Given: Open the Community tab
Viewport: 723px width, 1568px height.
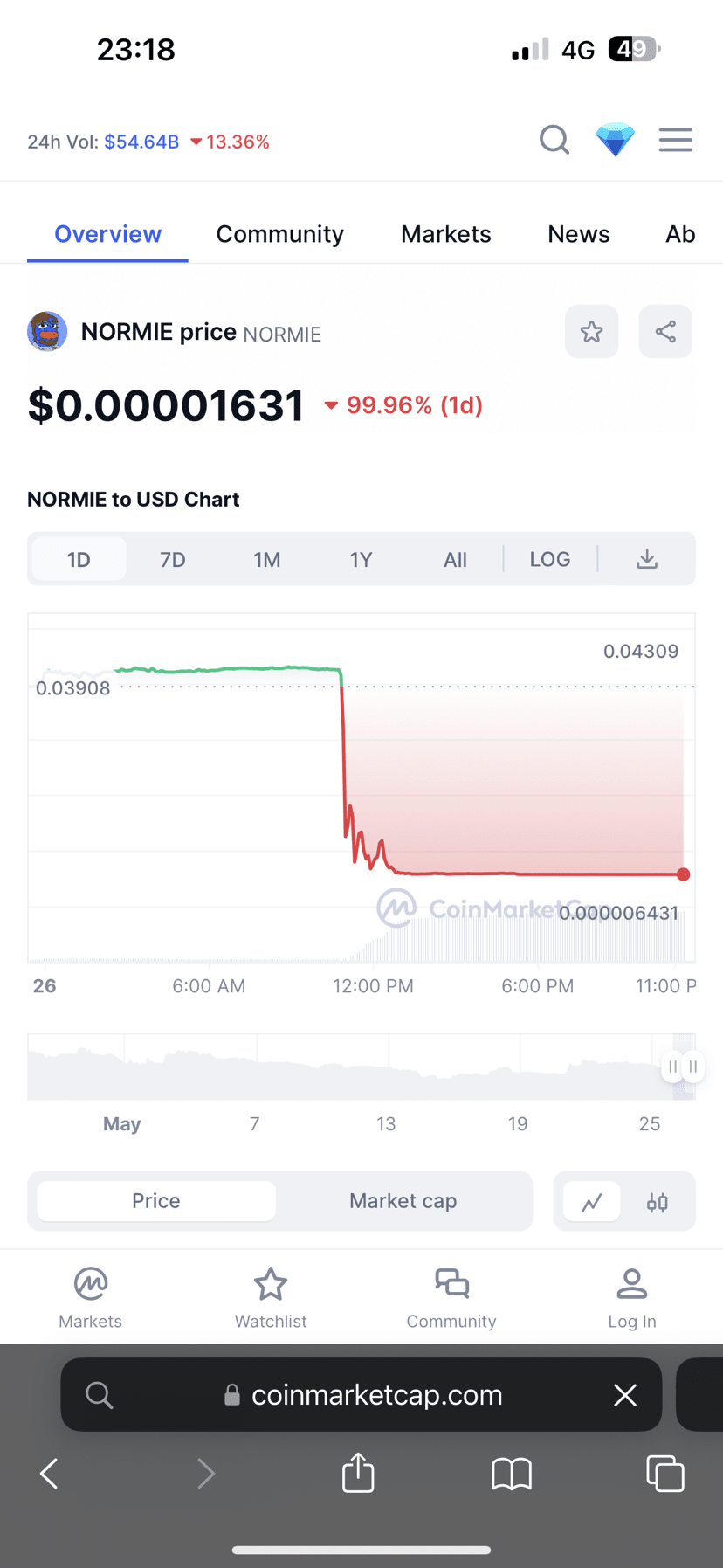Looking at the screenshot, I should coord(279,234).
